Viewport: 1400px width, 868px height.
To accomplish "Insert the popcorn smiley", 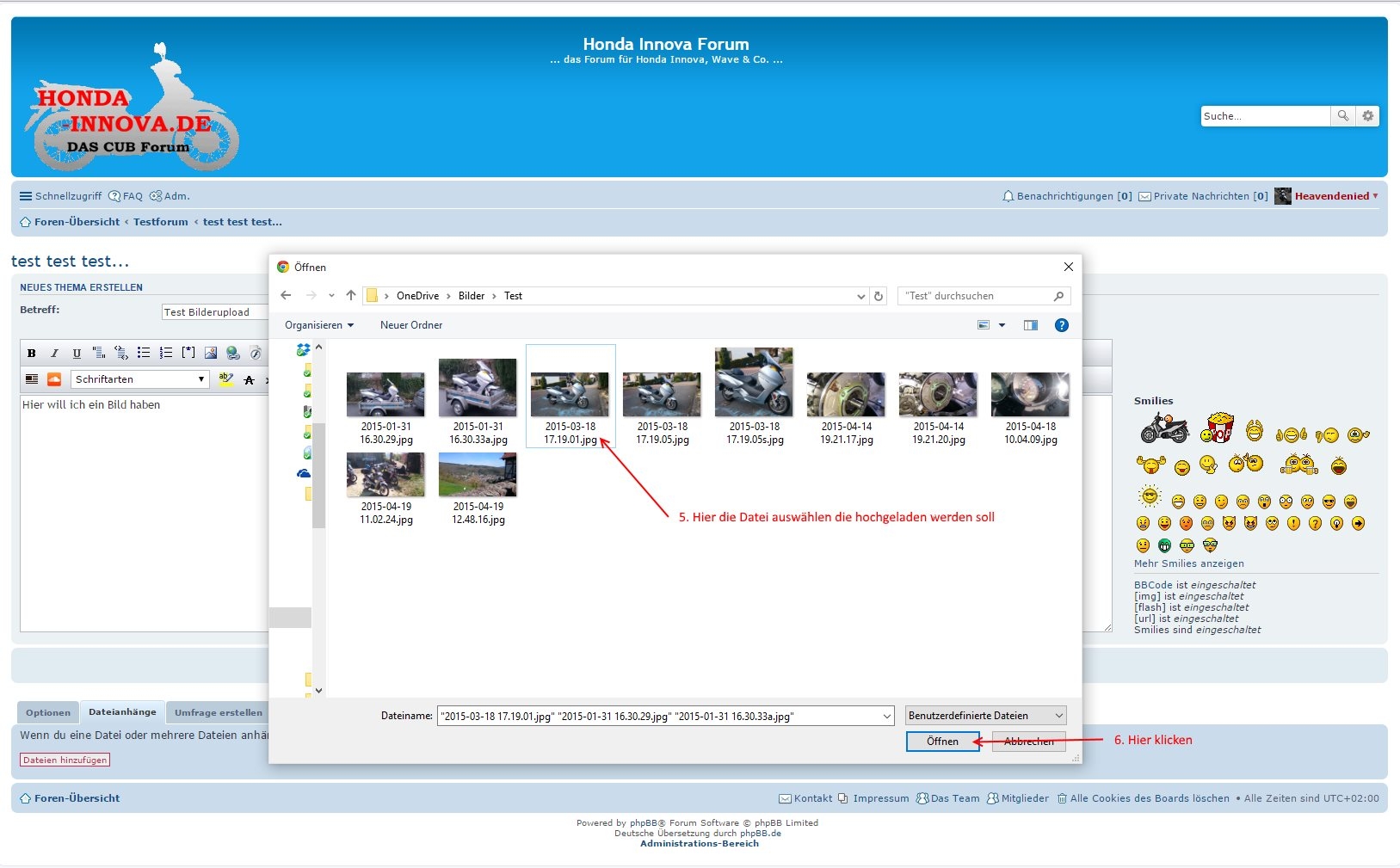I will (x=1218, y=428).
